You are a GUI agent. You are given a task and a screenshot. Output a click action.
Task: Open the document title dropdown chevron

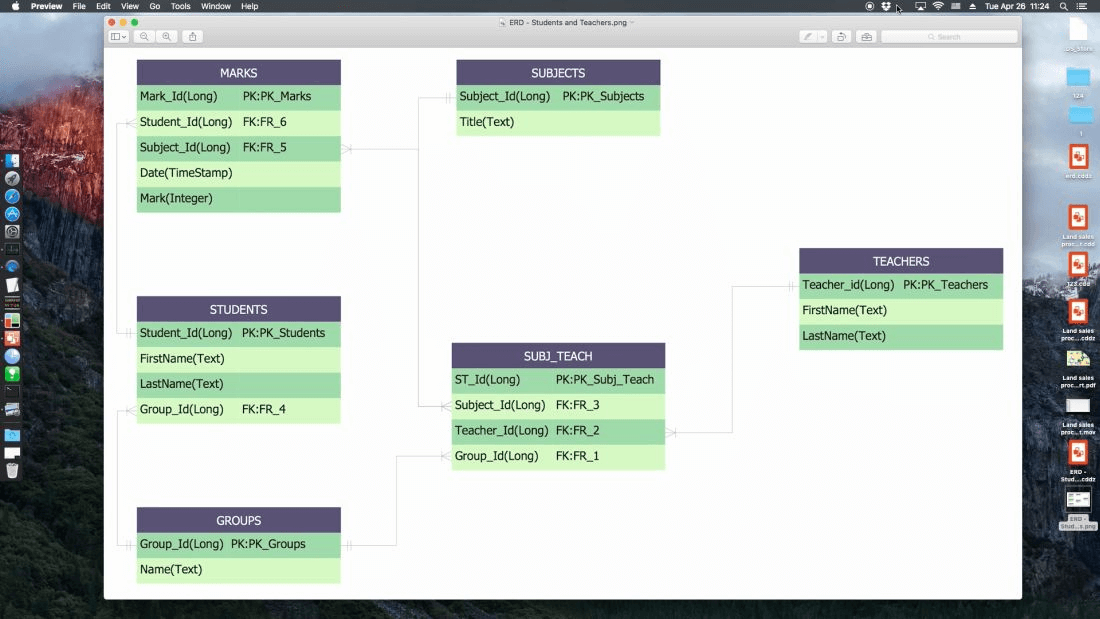pos(632,22)
